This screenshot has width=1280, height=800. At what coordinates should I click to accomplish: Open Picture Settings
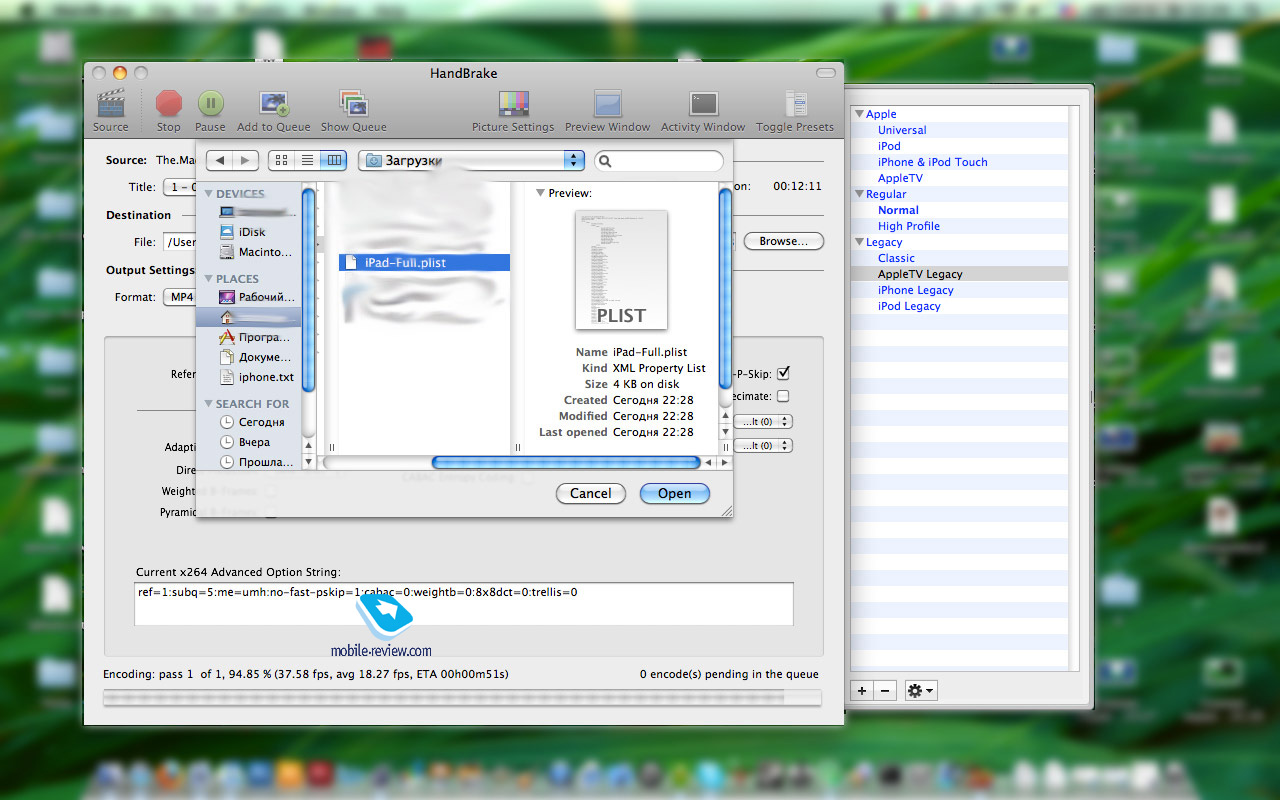tap(513, 104)
